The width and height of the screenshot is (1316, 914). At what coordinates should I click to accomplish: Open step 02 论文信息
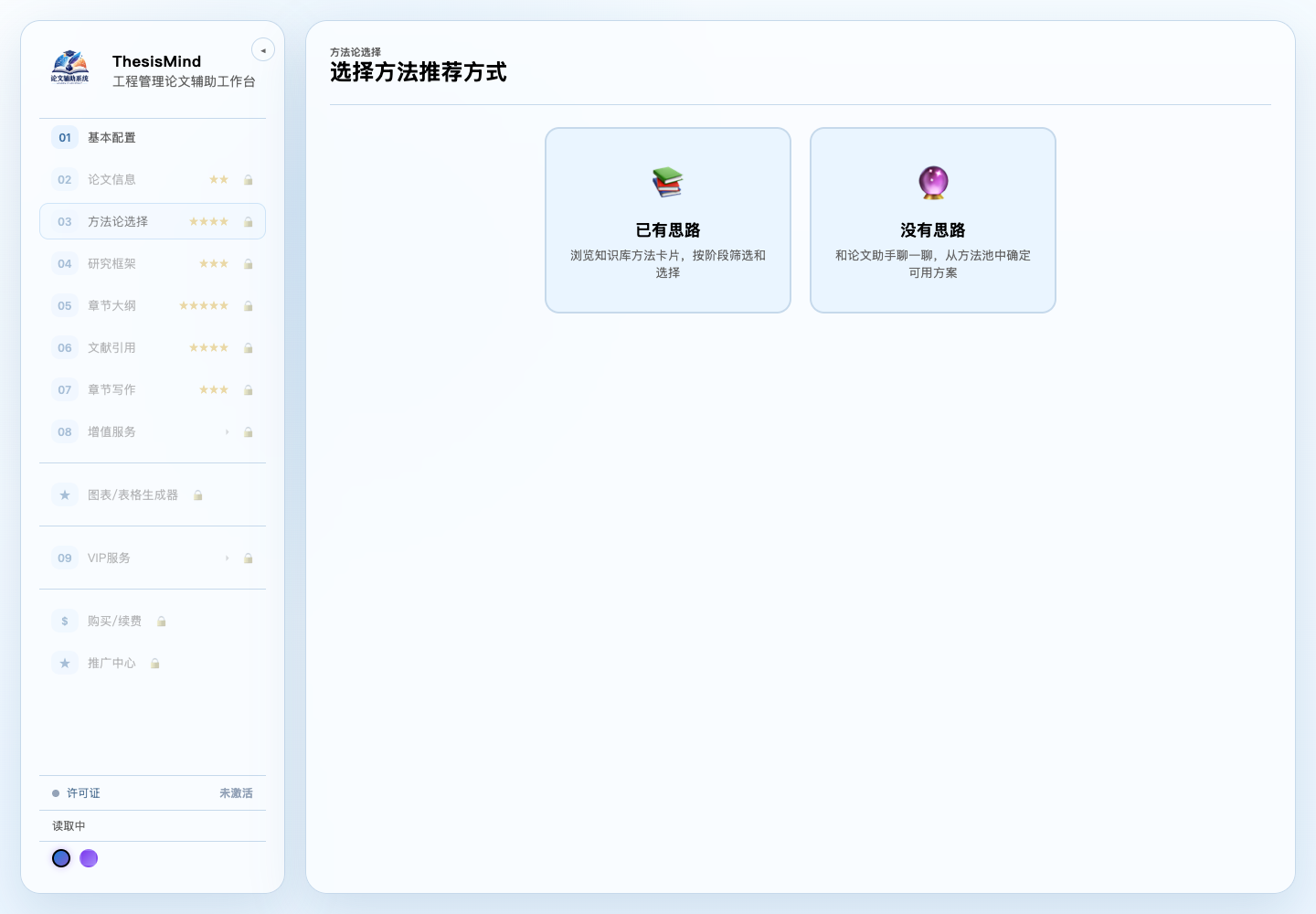[x=153, y=179]
